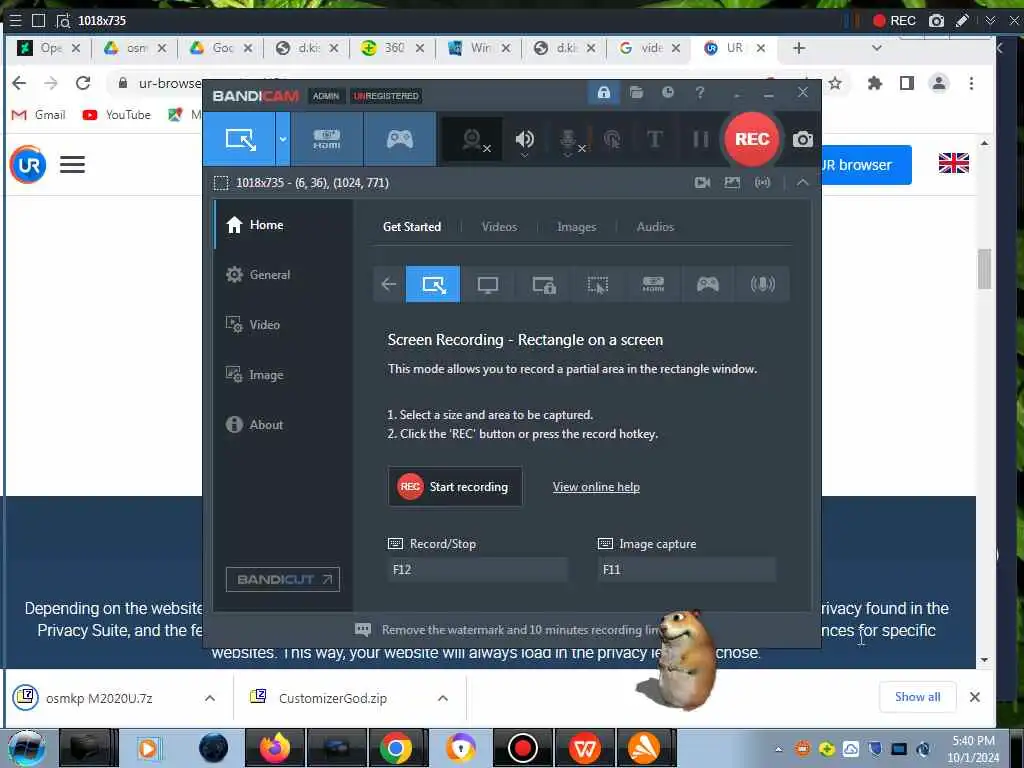Reload the browser page
This screenshot has width=1024, height=768.
click(x=83, y=83)
